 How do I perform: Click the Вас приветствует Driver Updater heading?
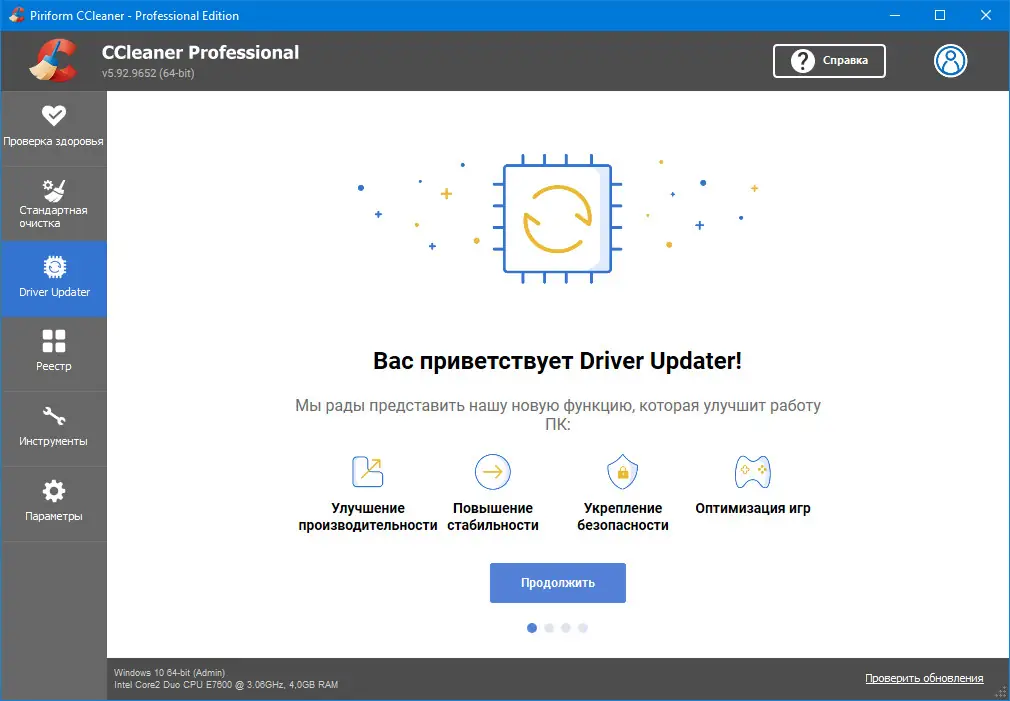[x=557, y=361]
